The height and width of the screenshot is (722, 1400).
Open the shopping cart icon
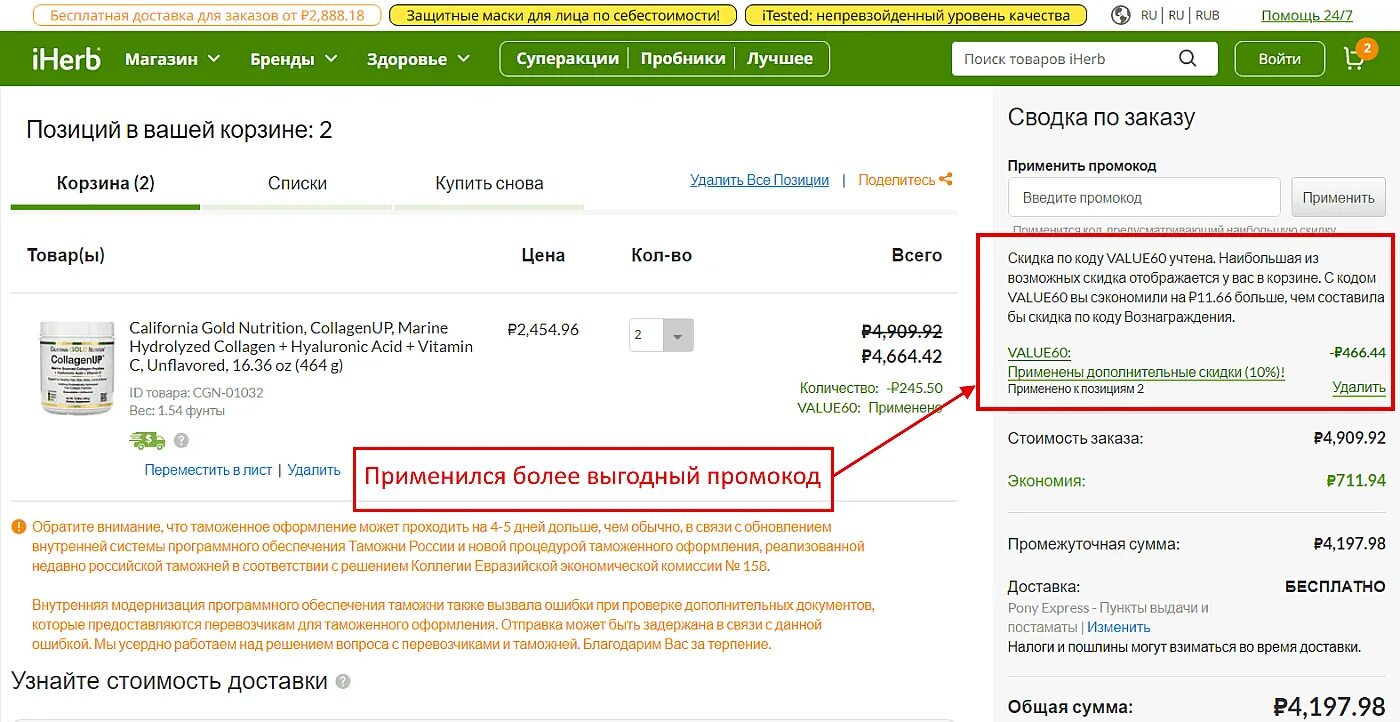1356,59
